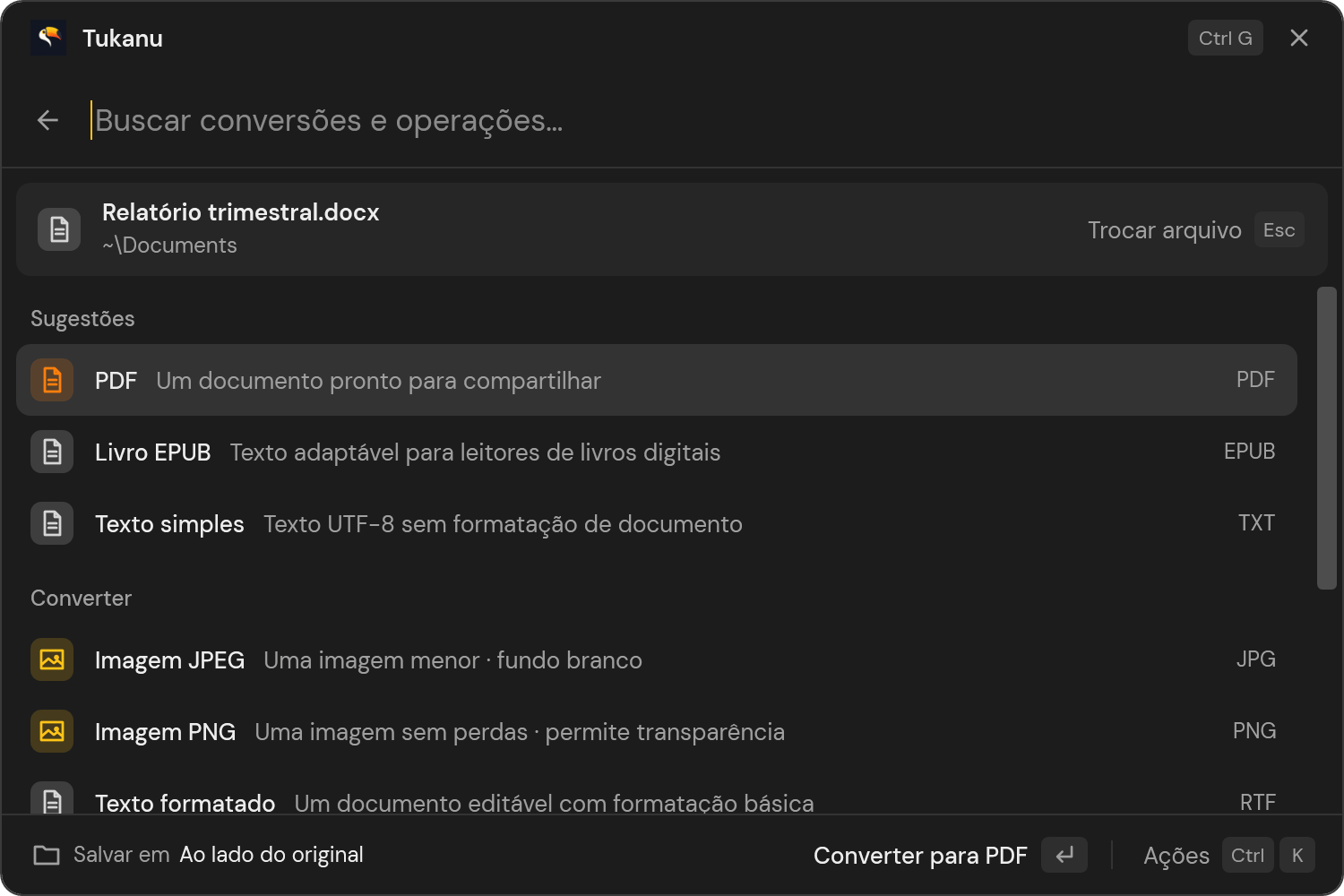The width and height of the screenshot is (1344, 896).
Task: Click the Ctrl G shortcut badge
Action: tap(1226, 38)
